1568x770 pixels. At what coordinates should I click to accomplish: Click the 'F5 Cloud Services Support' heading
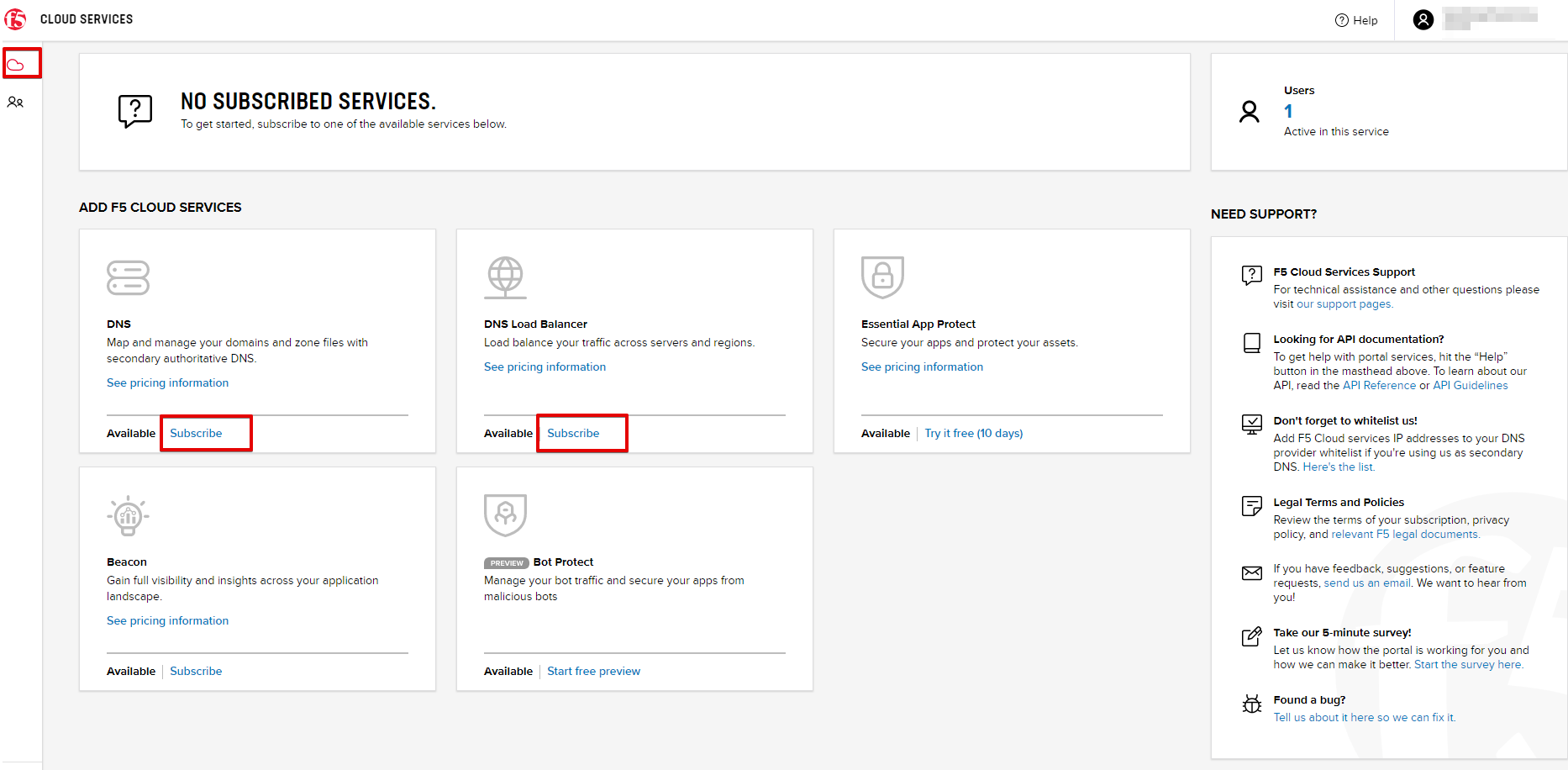(x=1344, y=272)
